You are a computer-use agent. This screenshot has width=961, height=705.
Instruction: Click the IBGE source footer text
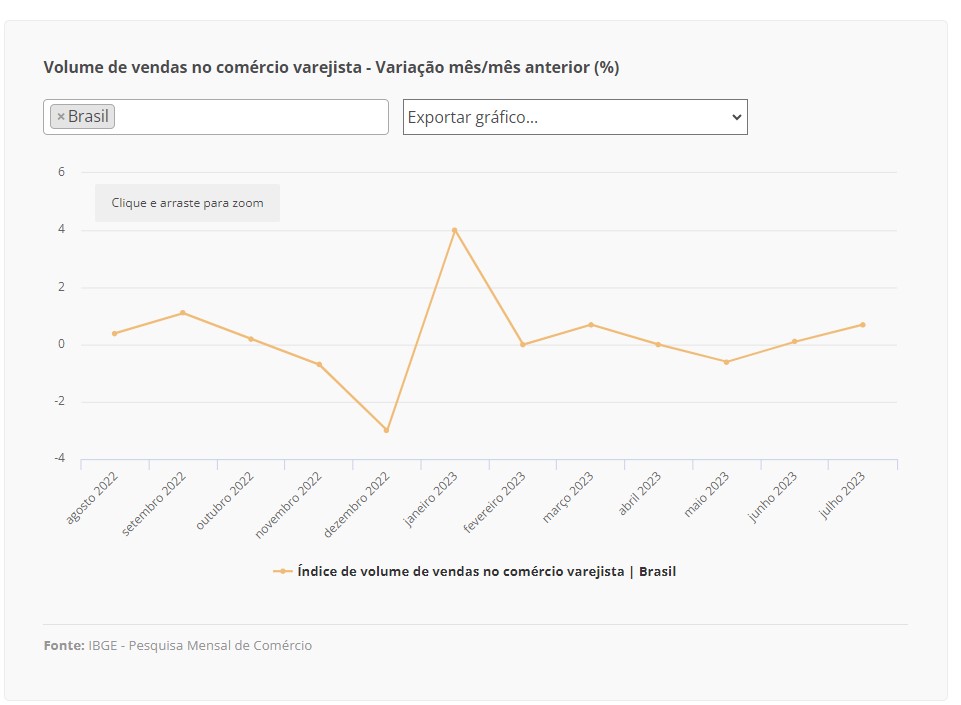tap(200, 646)
